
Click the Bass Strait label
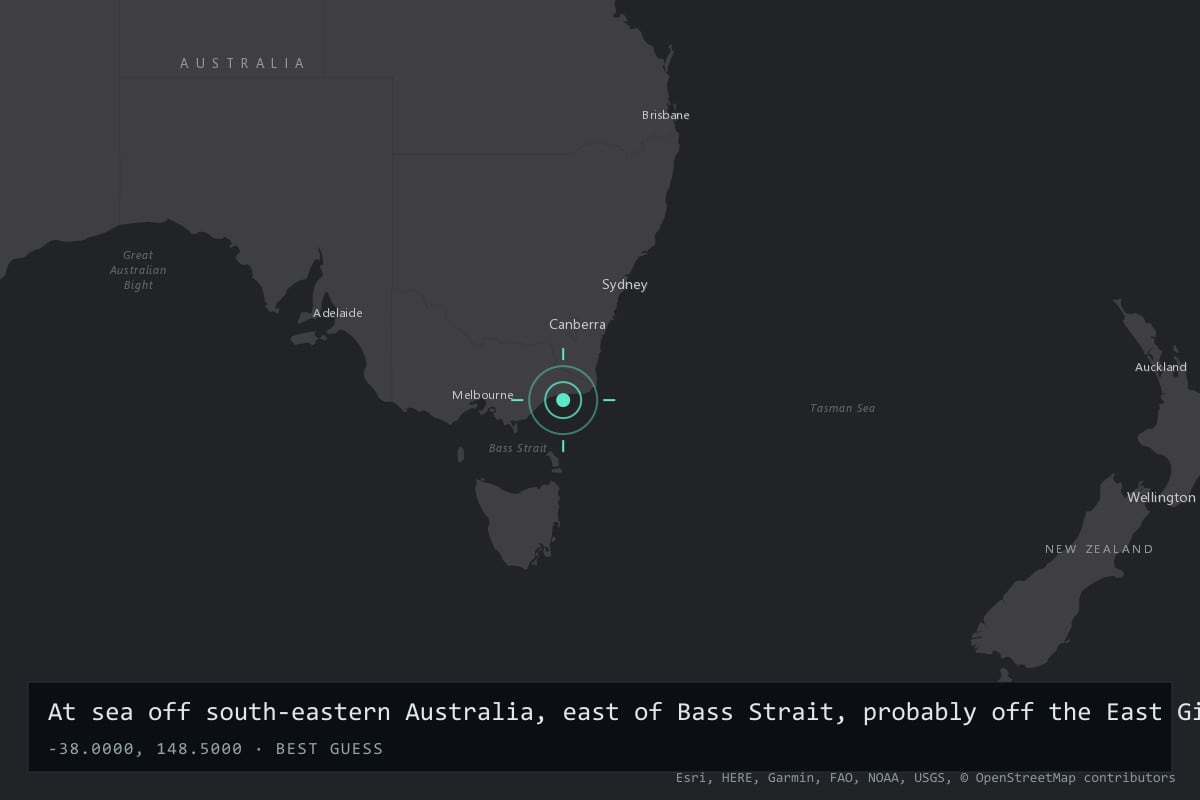coord(518,448)
